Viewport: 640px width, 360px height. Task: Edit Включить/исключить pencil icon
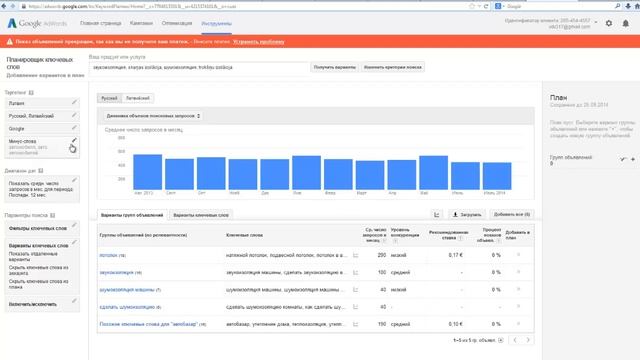pos(74,301)
